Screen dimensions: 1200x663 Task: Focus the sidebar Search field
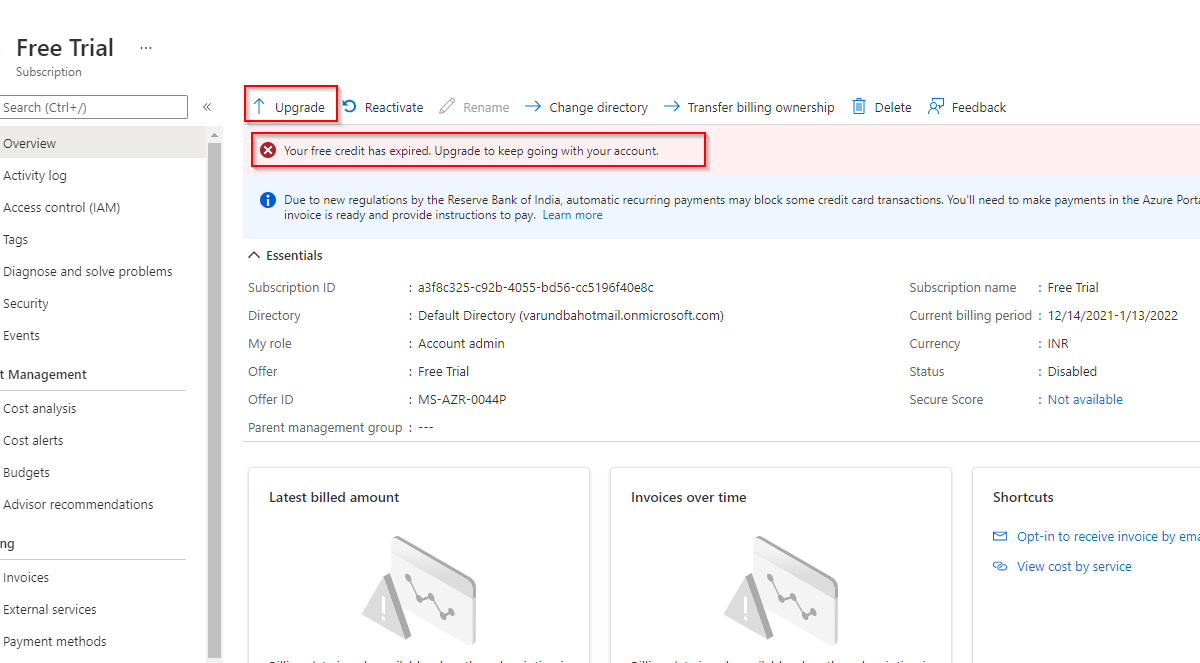pos(94,107)
